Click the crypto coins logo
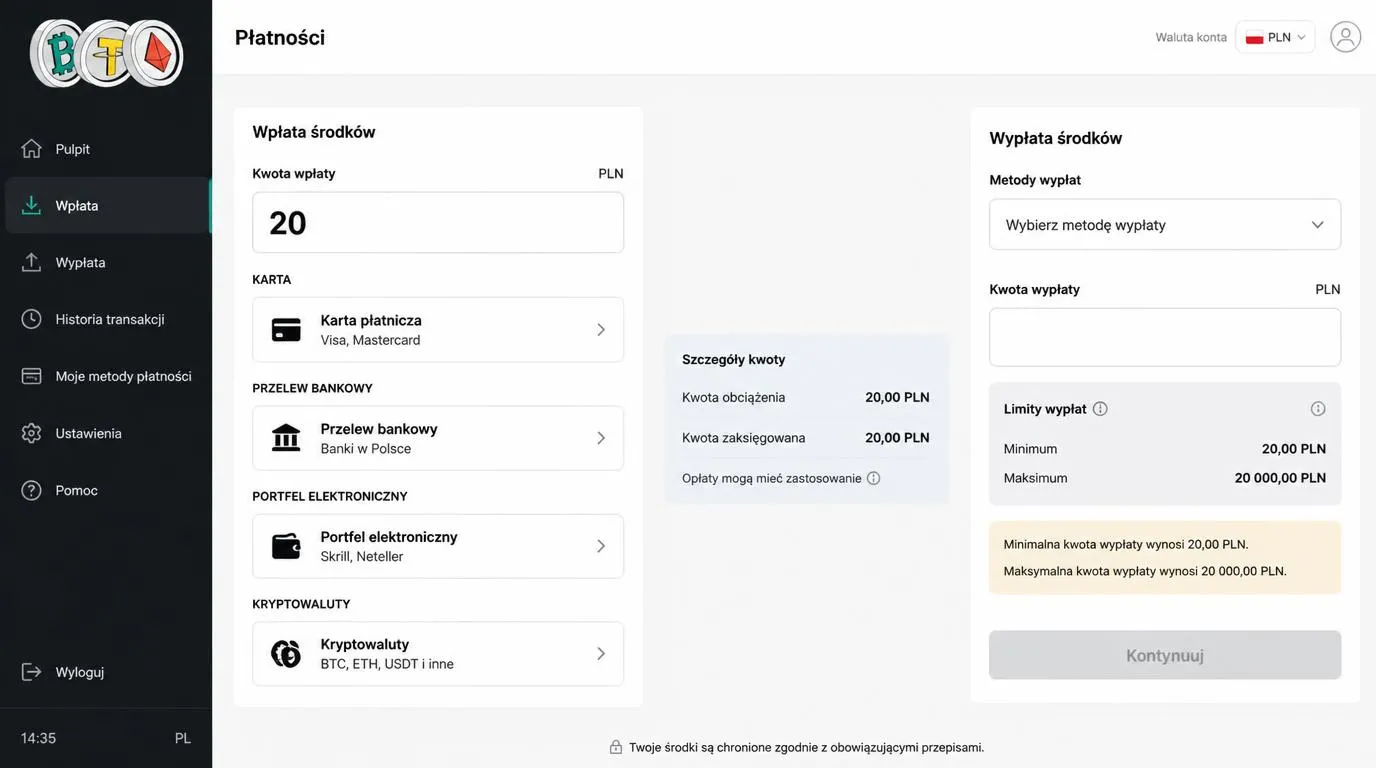This screenshot has width=1376, height=768. tap(106, 53)
